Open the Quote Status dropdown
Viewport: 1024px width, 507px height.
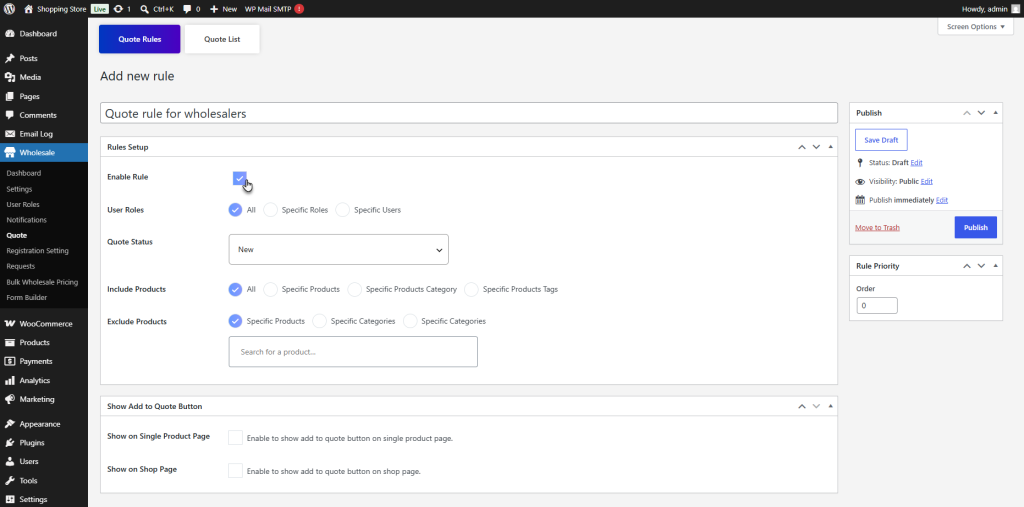coord(338,250)
